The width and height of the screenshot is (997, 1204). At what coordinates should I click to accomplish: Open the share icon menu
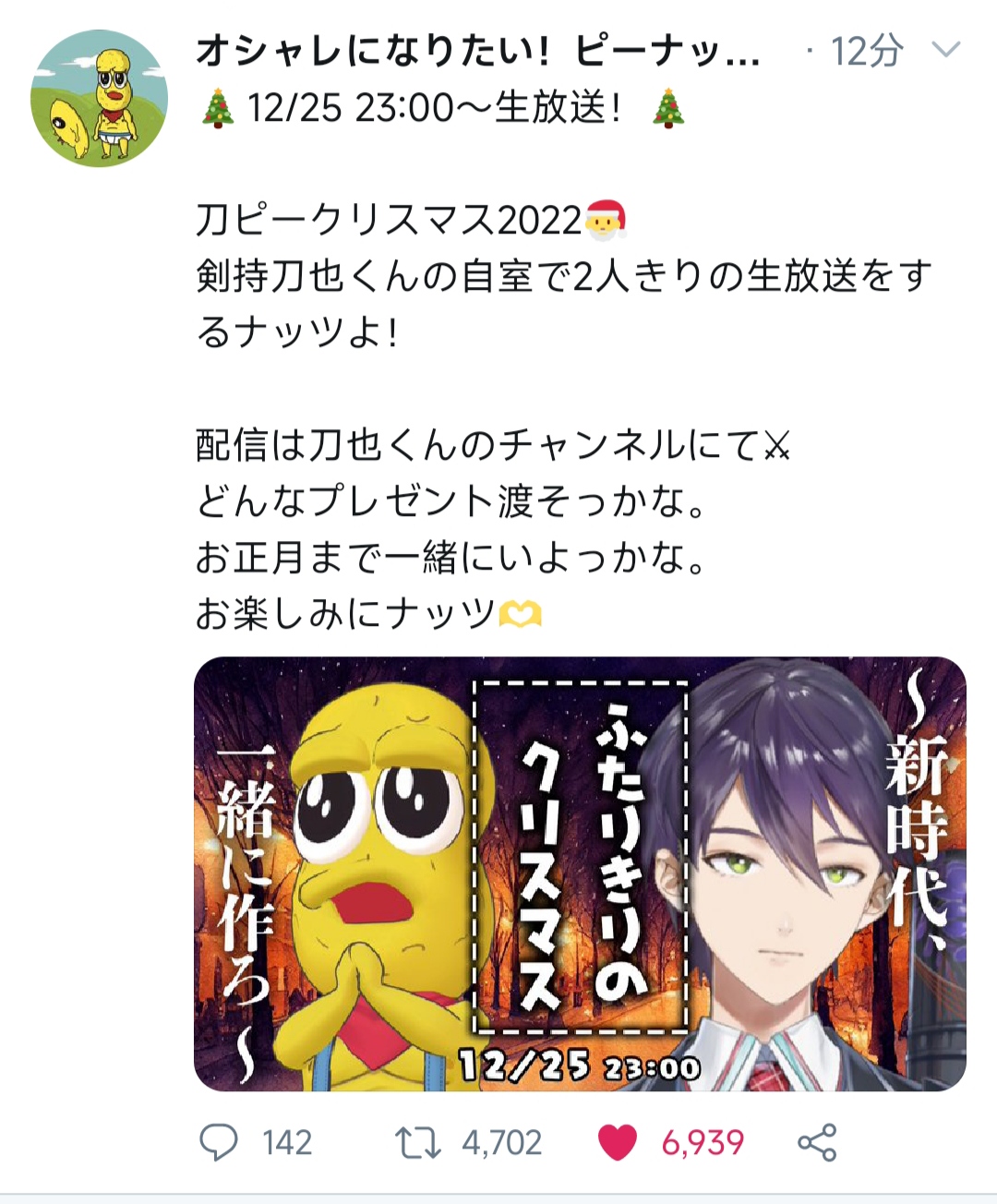tap(817, 1143)
